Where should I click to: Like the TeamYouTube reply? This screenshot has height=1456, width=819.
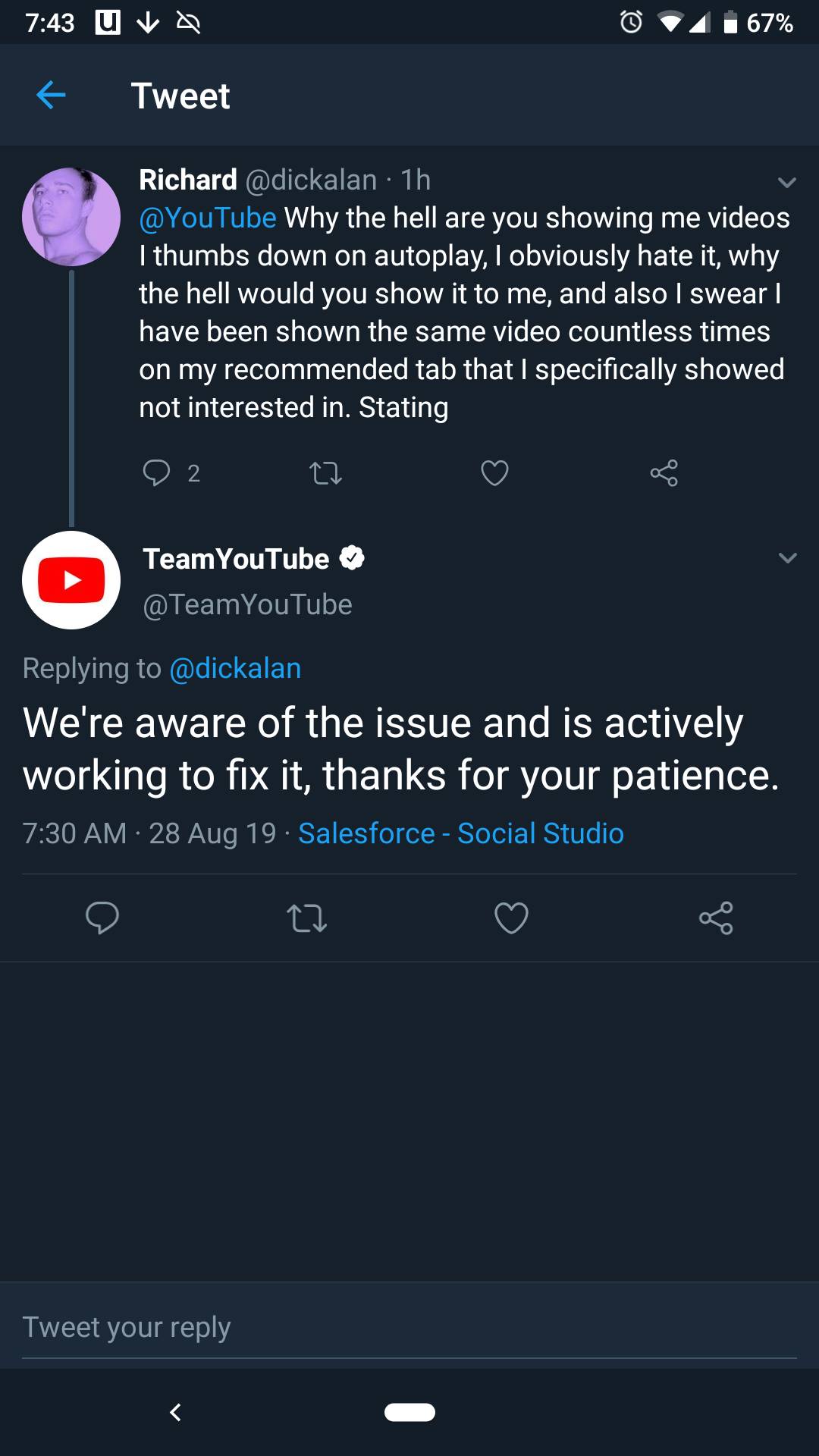click(511, 918)
